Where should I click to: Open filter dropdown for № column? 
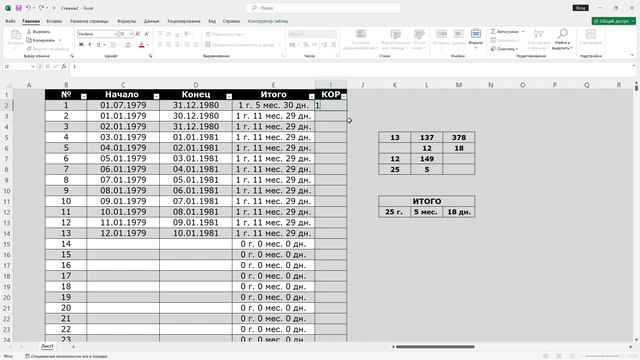[84, 96]
